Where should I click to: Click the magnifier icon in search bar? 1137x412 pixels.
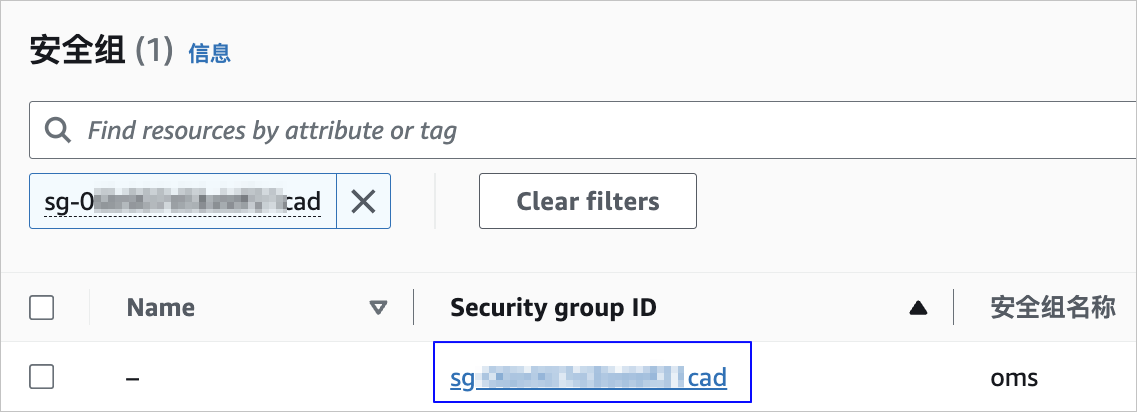click(57, 131)
